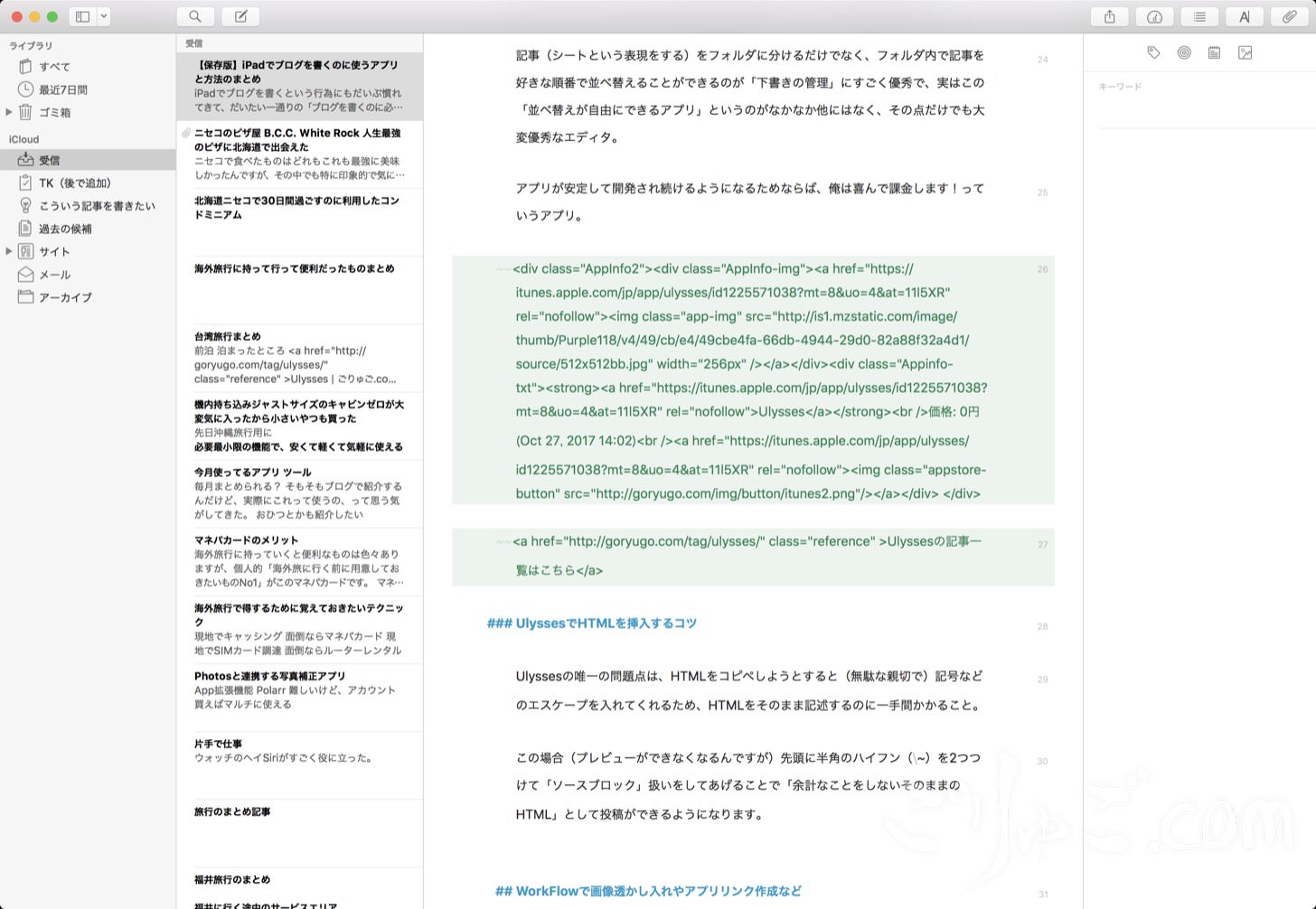Select the アーカイブ group

64,297
